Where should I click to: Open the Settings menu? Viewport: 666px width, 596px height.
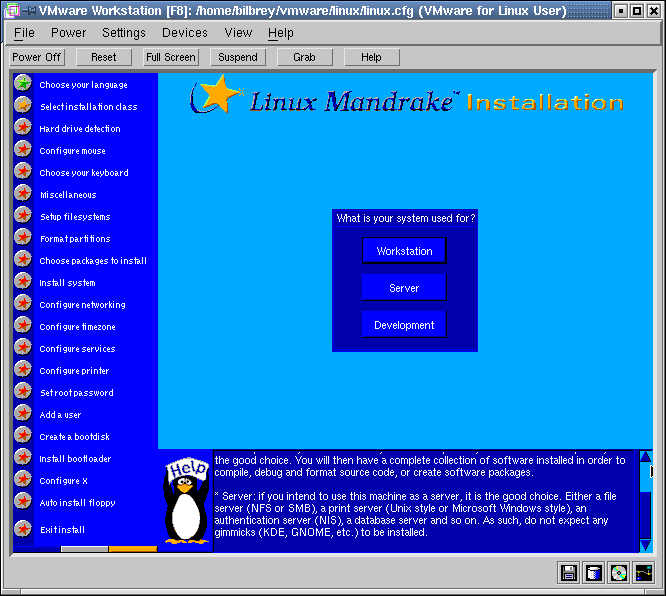(124, 33)
